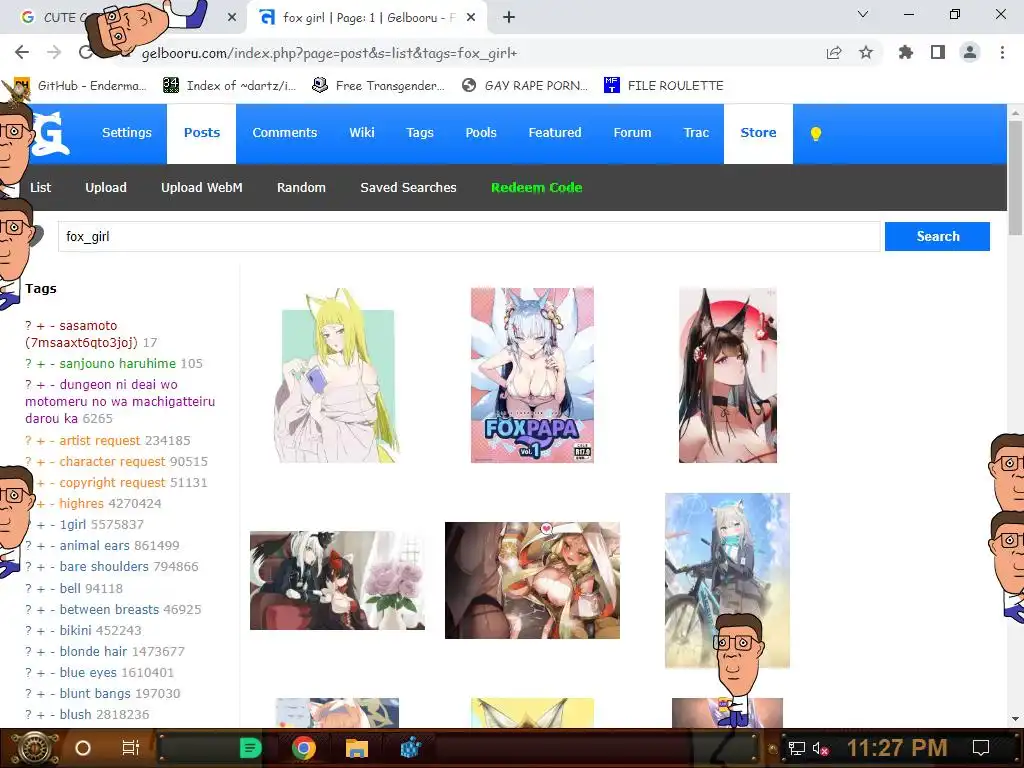The height and width of the screenshot is (768, 1024).
Task: Click the browser forward arrow
Action: pos(54,52)
